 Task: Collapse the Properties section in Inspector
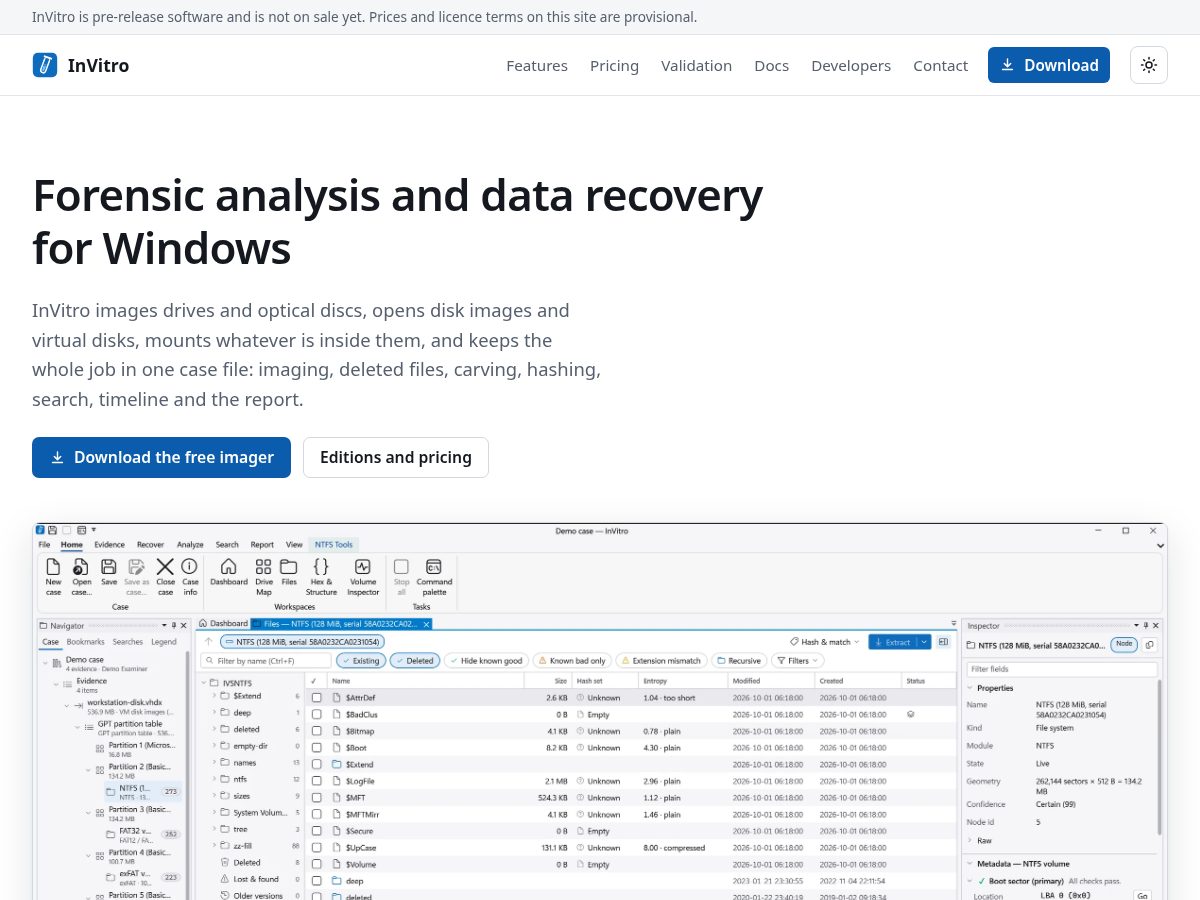click(x=970, y=688)
